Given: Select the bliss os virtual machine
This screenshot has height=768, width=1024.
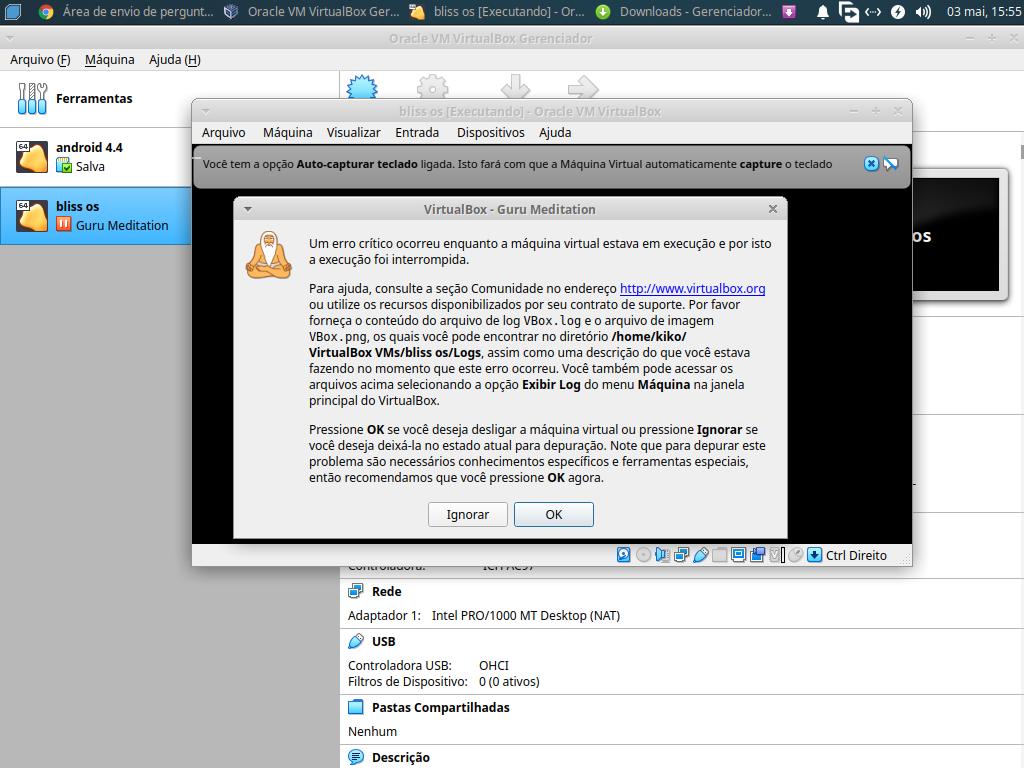Looking at the screenshot, I should point(95,216).
